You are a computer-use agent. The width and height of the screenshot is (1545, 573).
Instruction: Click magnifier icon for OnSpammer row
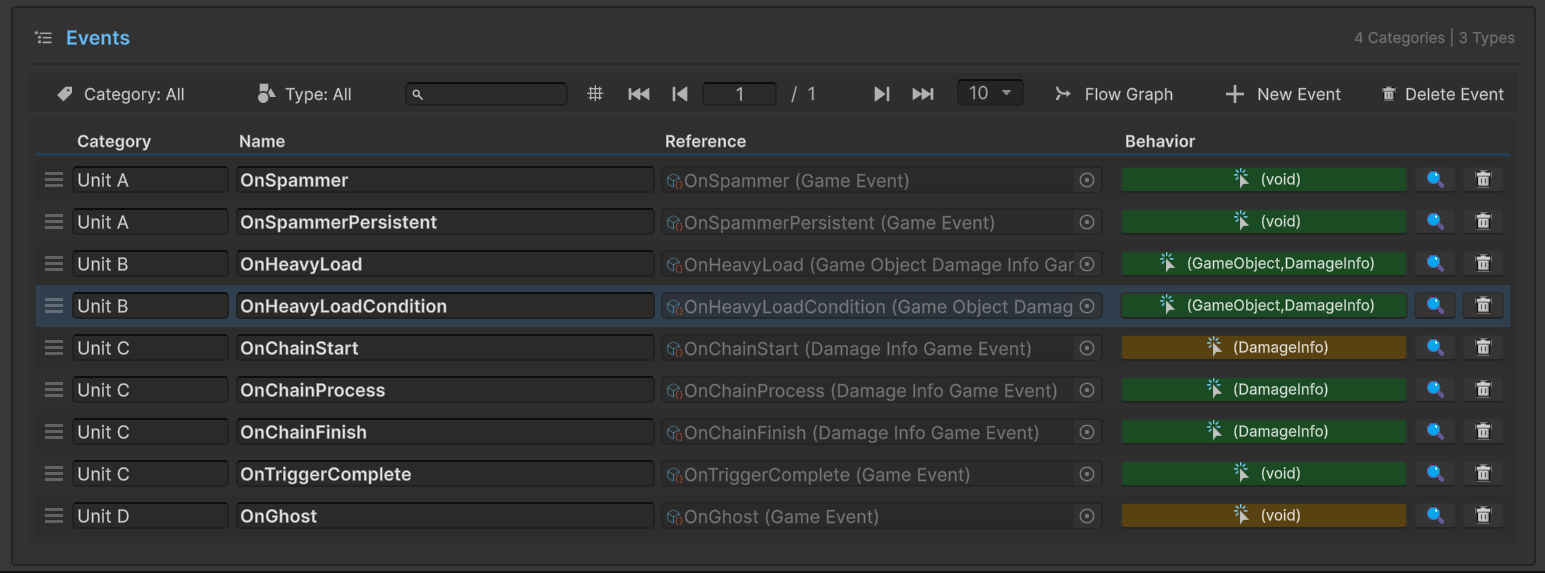point(1434,180)
